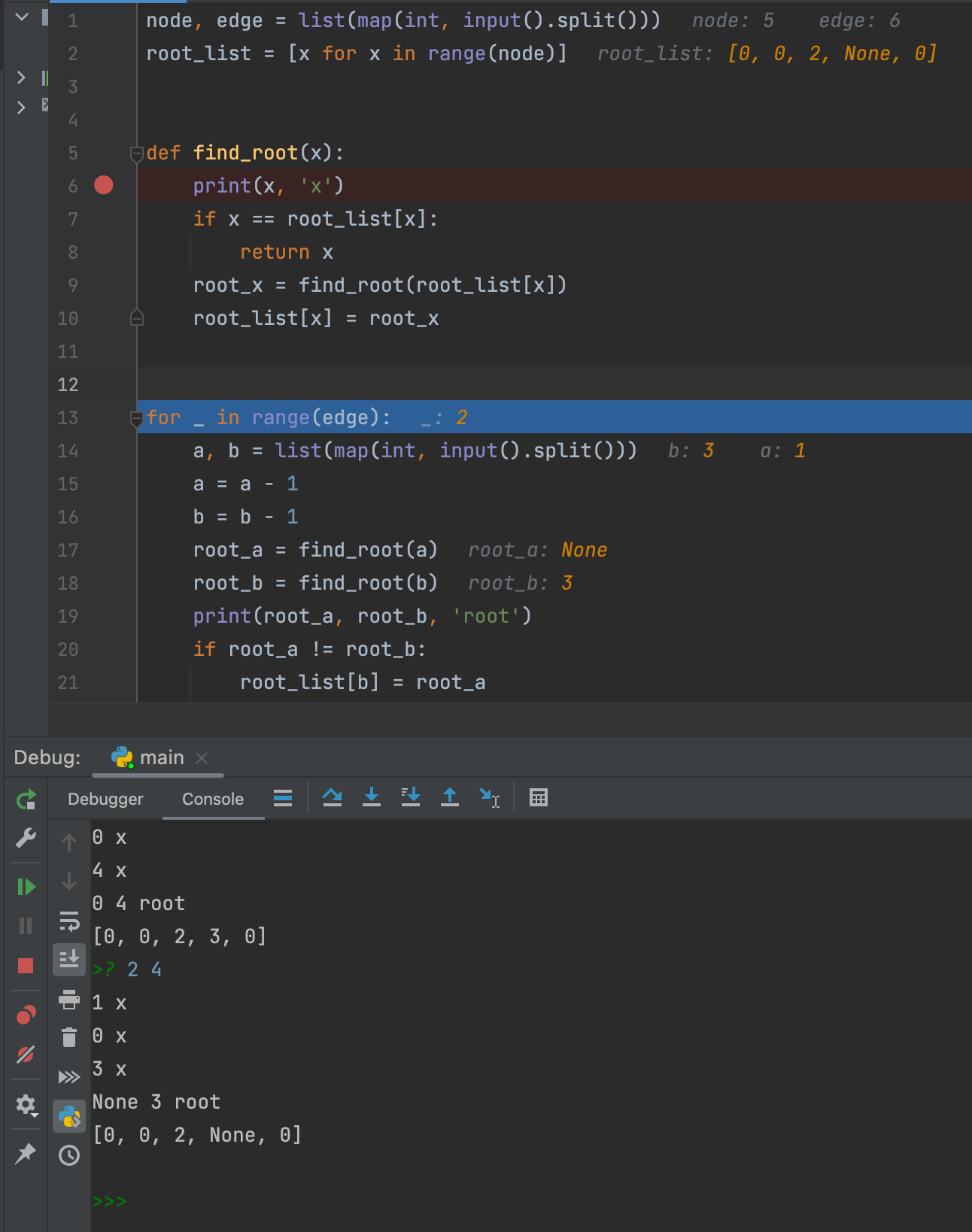
Task: Click the up arrow in console
Action: pos(69,842)
